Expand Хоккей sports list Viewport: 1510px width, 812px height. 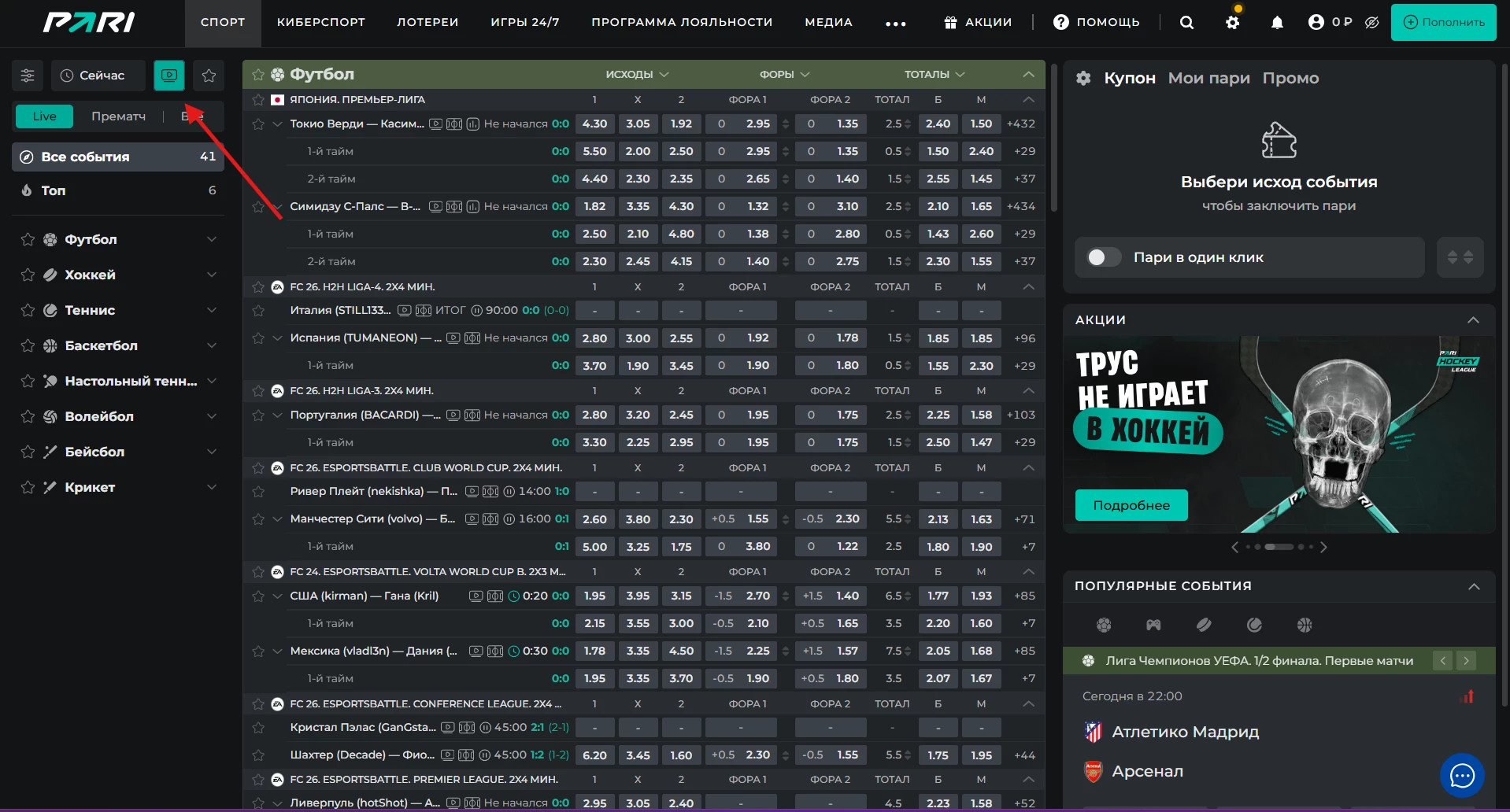point(211,275)
